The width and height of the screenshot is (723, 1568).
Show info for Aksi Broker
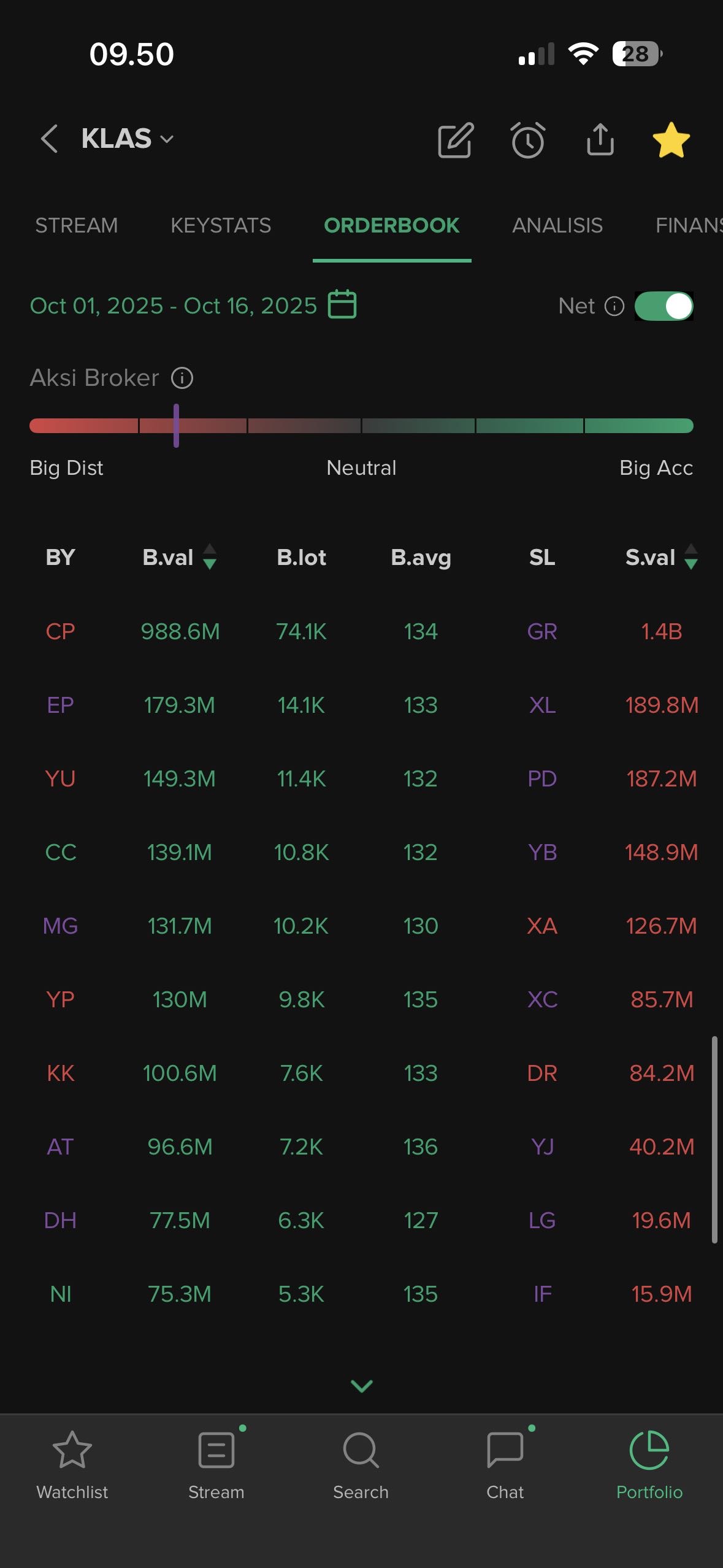click(182, 378)
